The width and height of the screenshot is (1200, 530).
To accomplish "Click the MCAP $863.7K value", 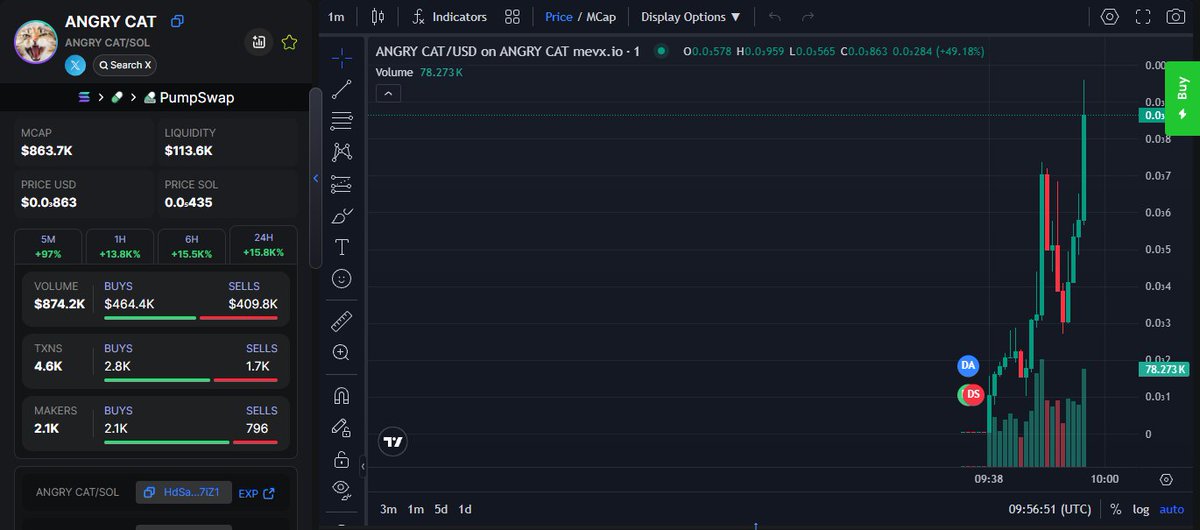I will (x=46, y=150).
